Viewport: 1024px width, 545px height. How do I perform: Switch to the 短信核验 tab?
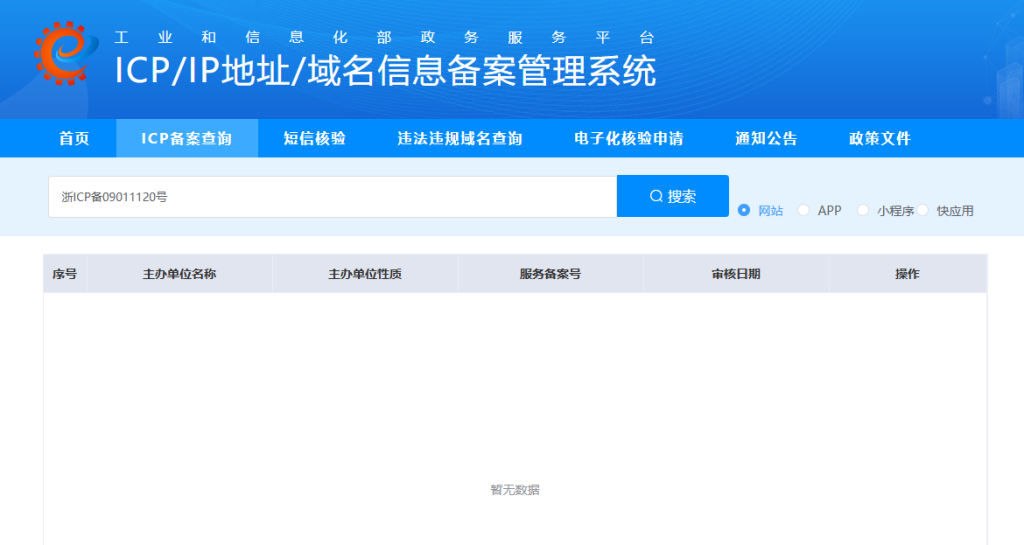coord(314,139)
